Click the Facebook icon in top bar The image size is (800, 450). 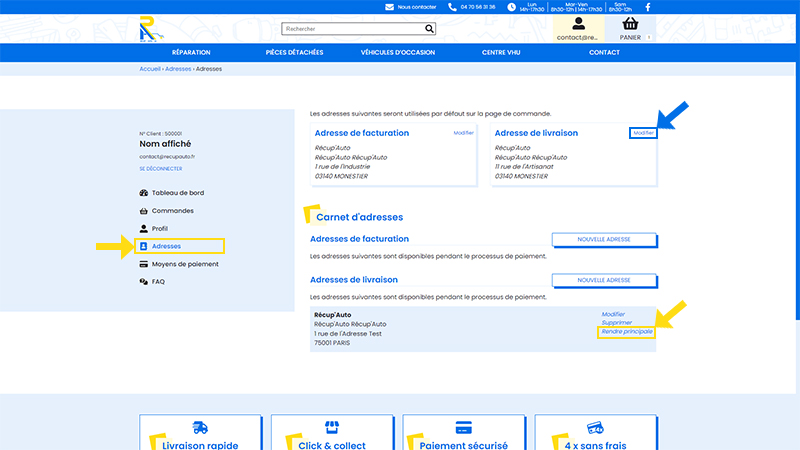pos(648,7)
